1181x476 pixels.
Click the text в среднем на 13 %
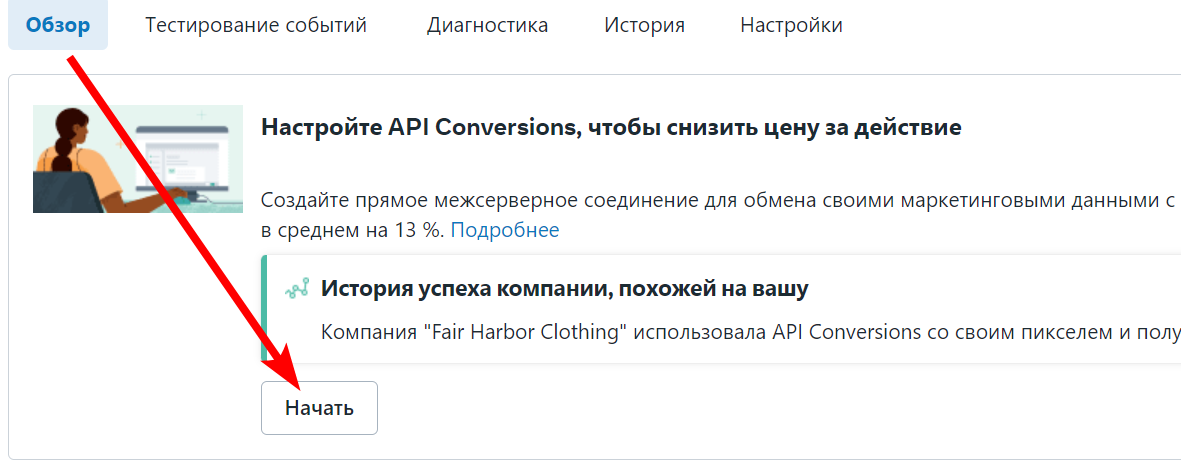[352, 230]
